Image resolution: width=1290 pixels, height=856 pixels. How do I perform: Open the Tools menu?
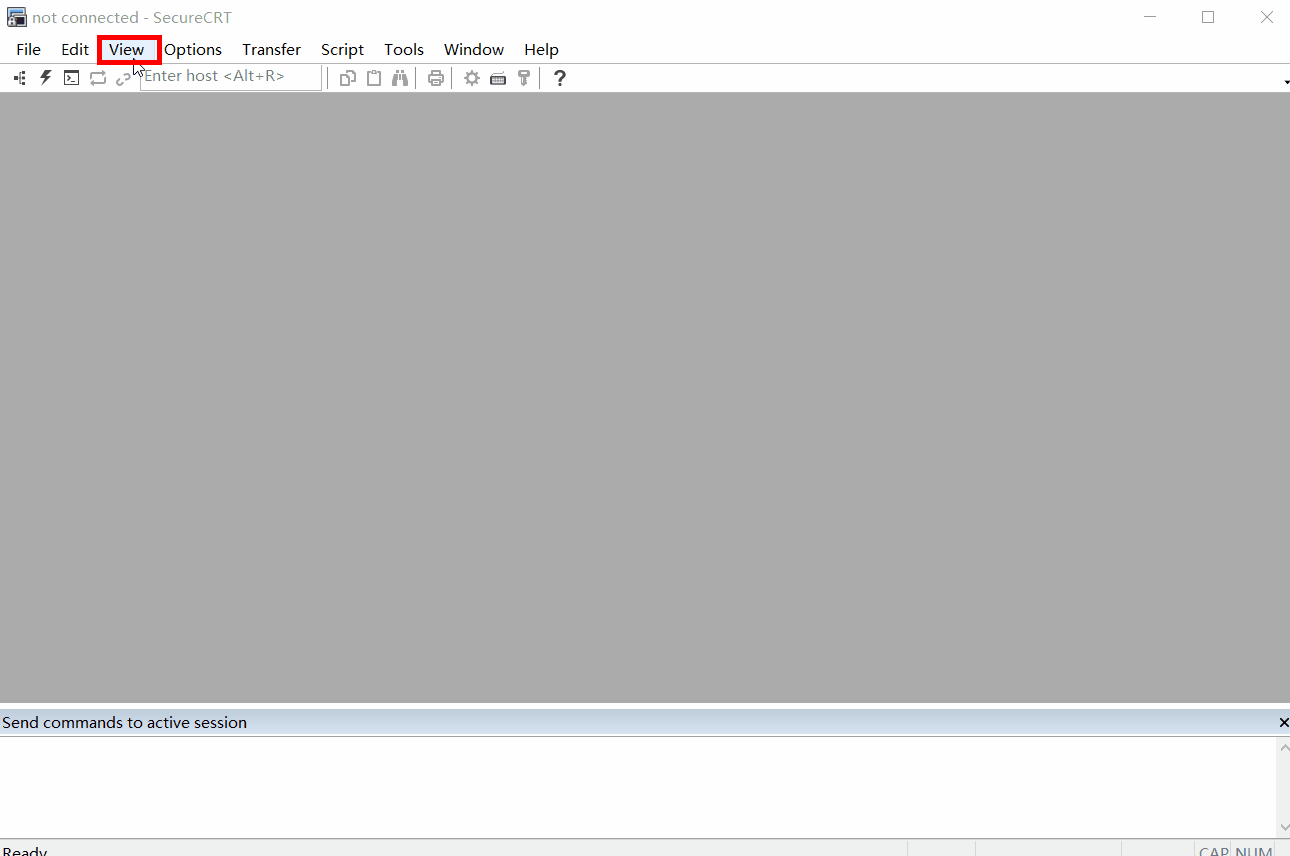(x=404, y=49)
